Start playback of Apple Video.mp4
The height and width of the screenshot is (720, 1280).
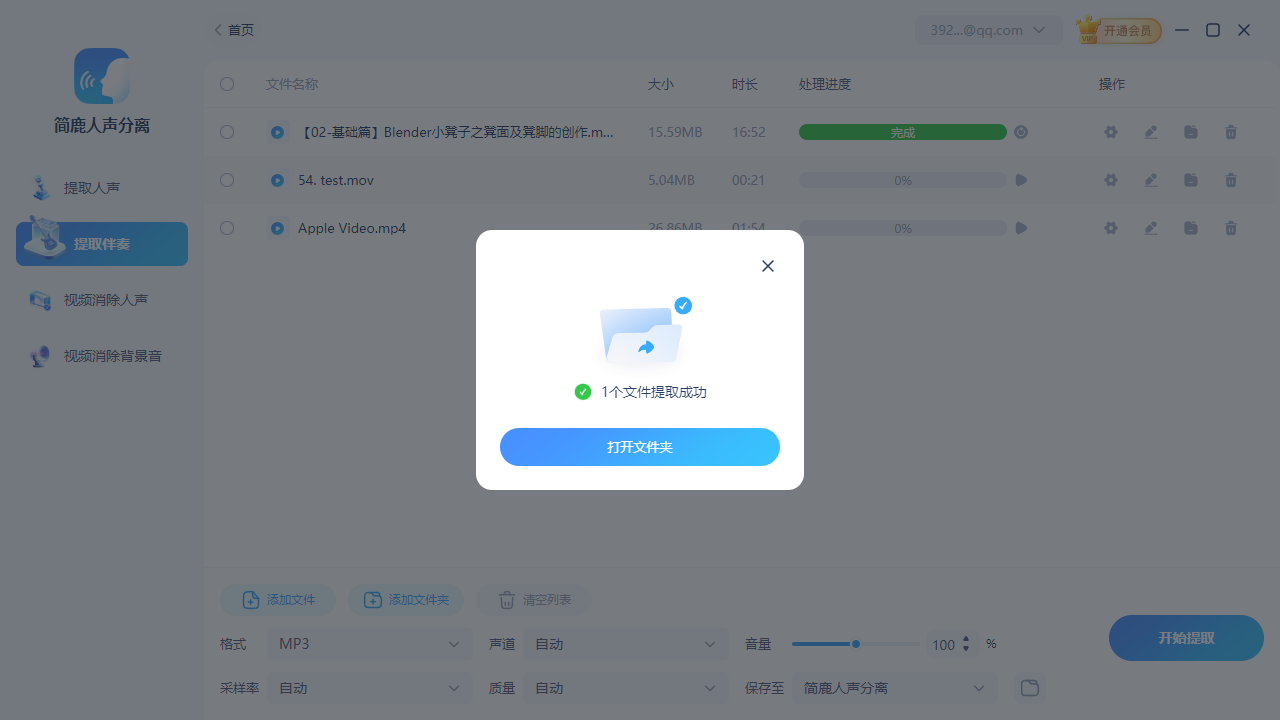1020,228
